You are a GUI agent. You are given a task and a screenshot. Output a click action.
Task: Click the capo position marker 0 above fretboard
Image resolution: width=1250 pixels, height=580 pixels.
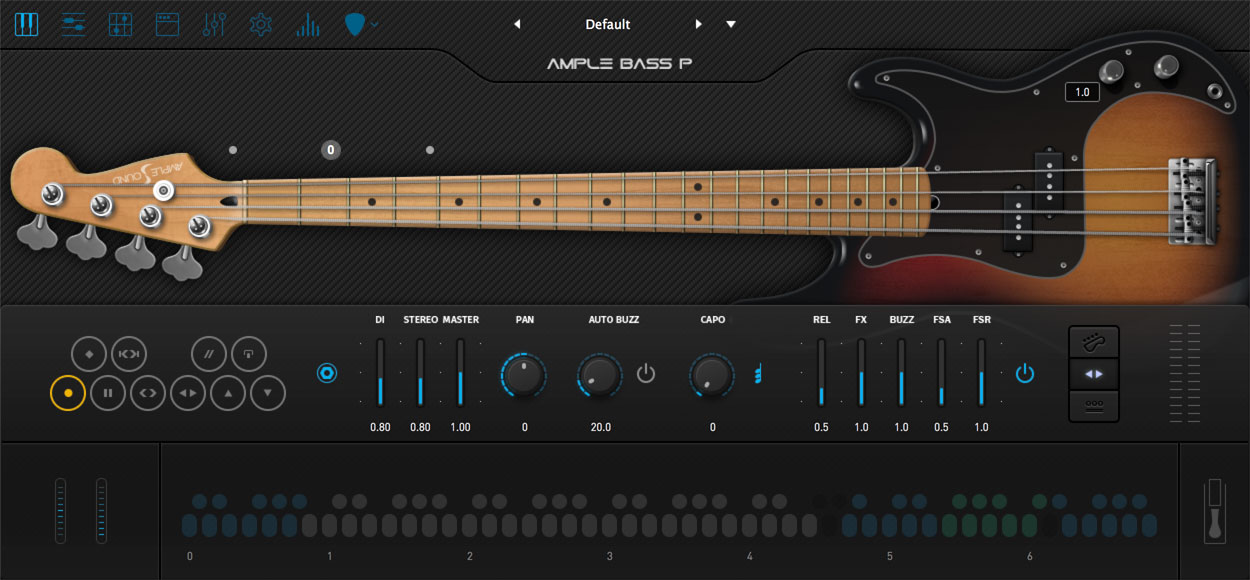click(x=331, y=150)
